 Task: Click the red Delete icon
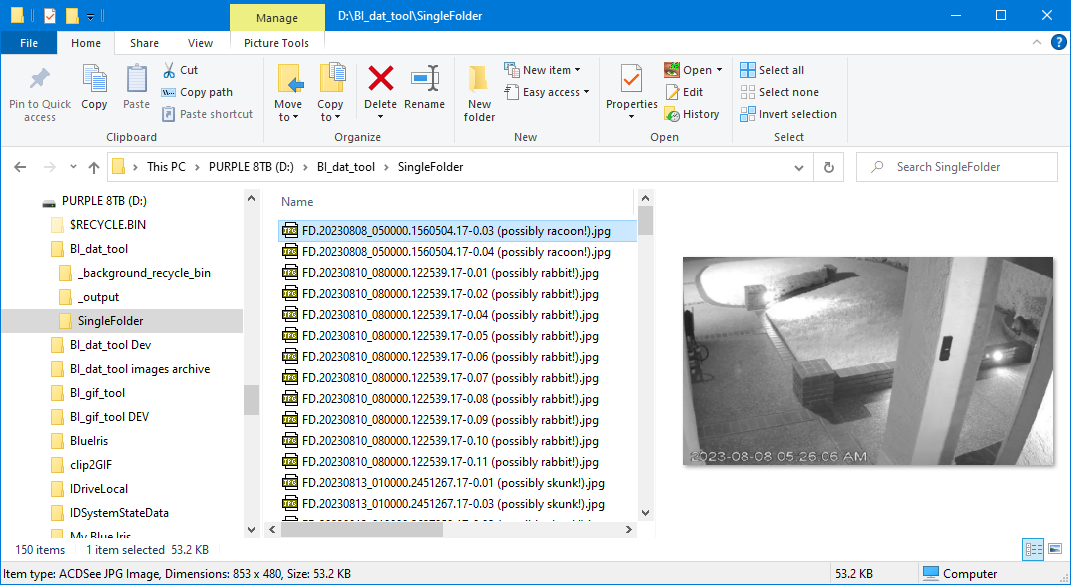pos(380,80)
